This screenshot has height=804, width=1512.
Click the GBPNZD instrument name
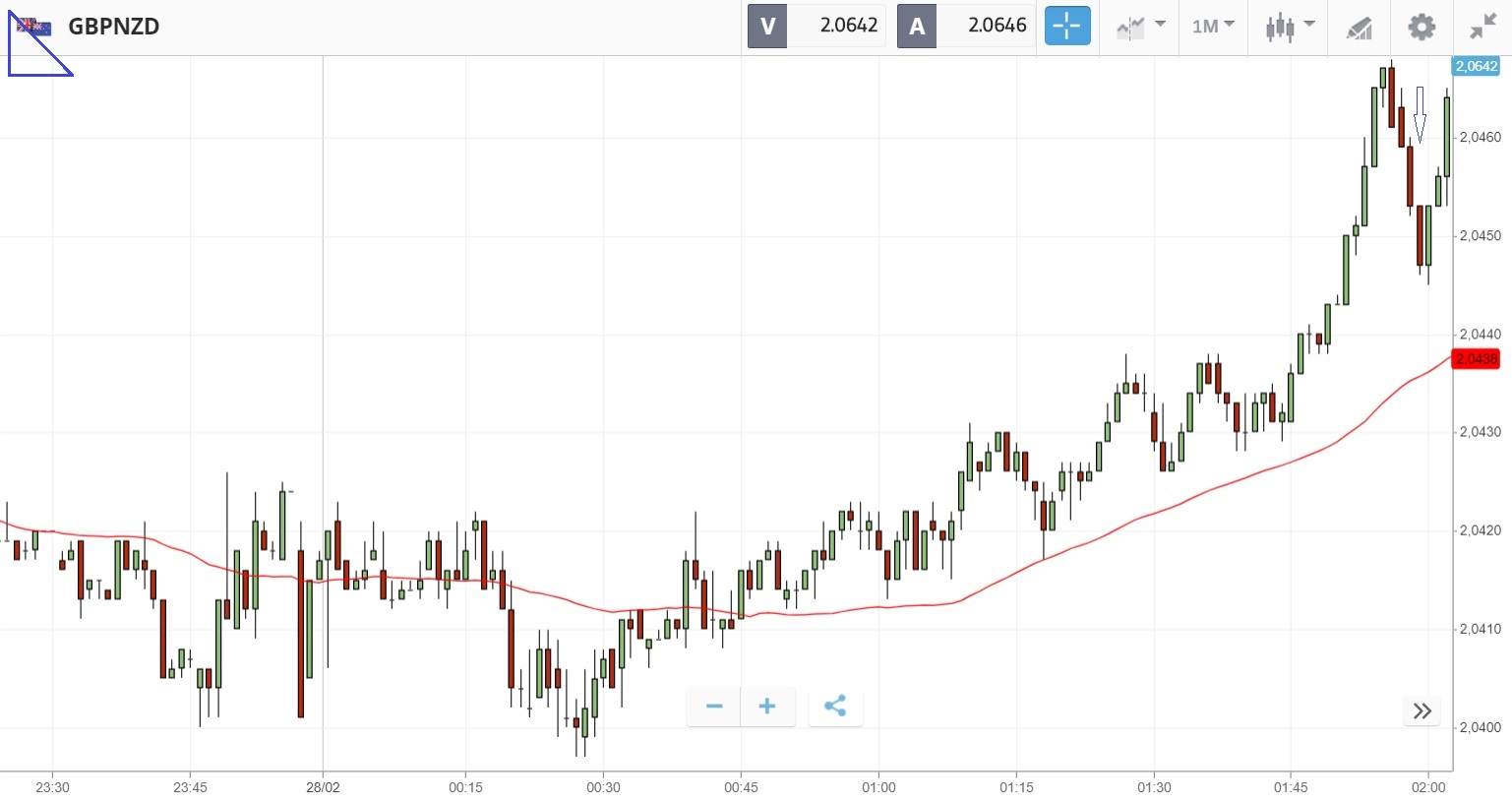coord(114,27)
